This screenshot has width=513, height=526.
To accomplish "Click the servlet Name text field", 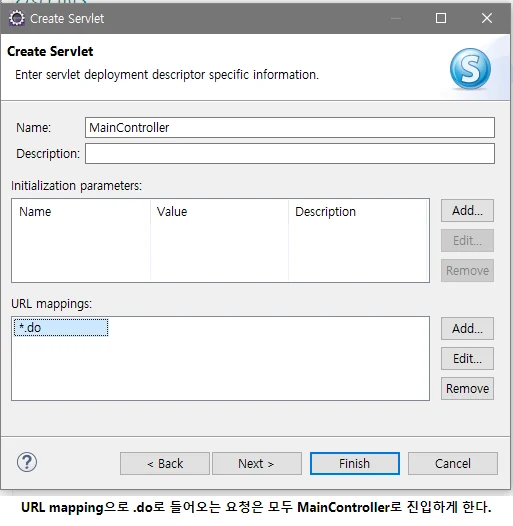I will point(290,127).
